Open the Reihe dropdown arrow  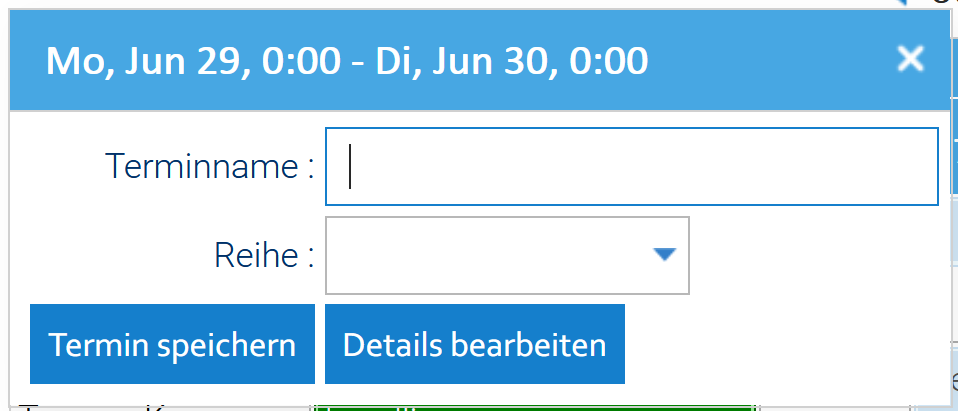pyautogui.click(x=664, y=255)
